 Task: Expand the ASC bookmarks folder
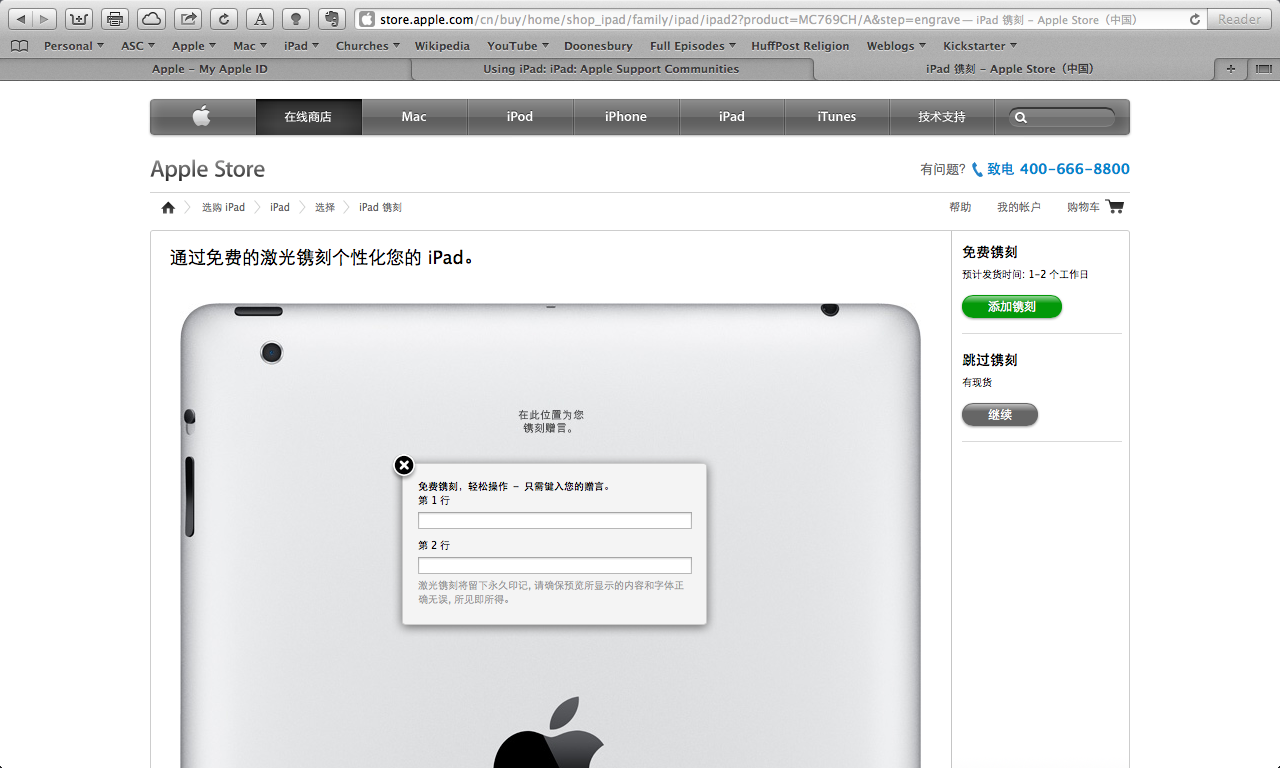tap(138, 46)
